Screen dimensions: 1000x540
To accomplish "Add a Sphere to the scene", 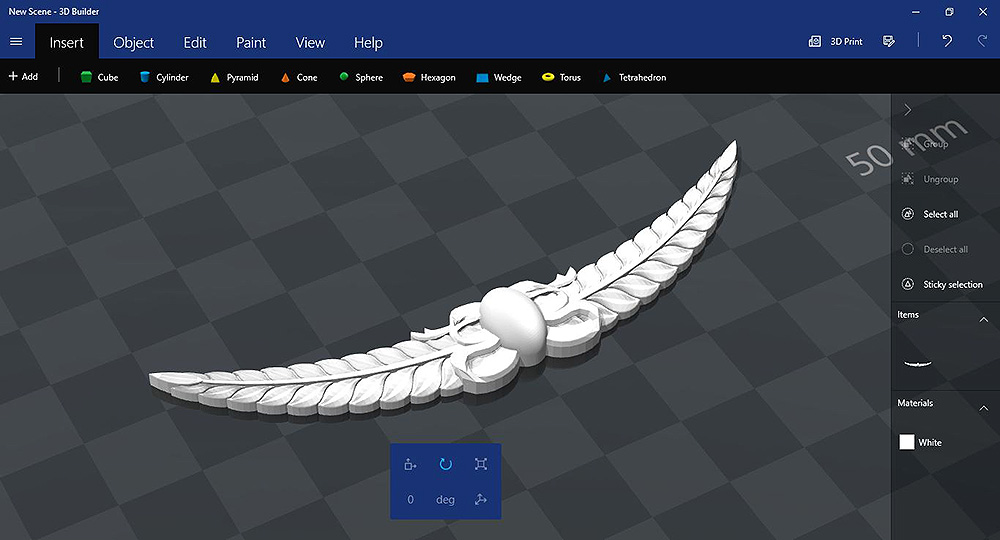I will click(x=361, y=77).
